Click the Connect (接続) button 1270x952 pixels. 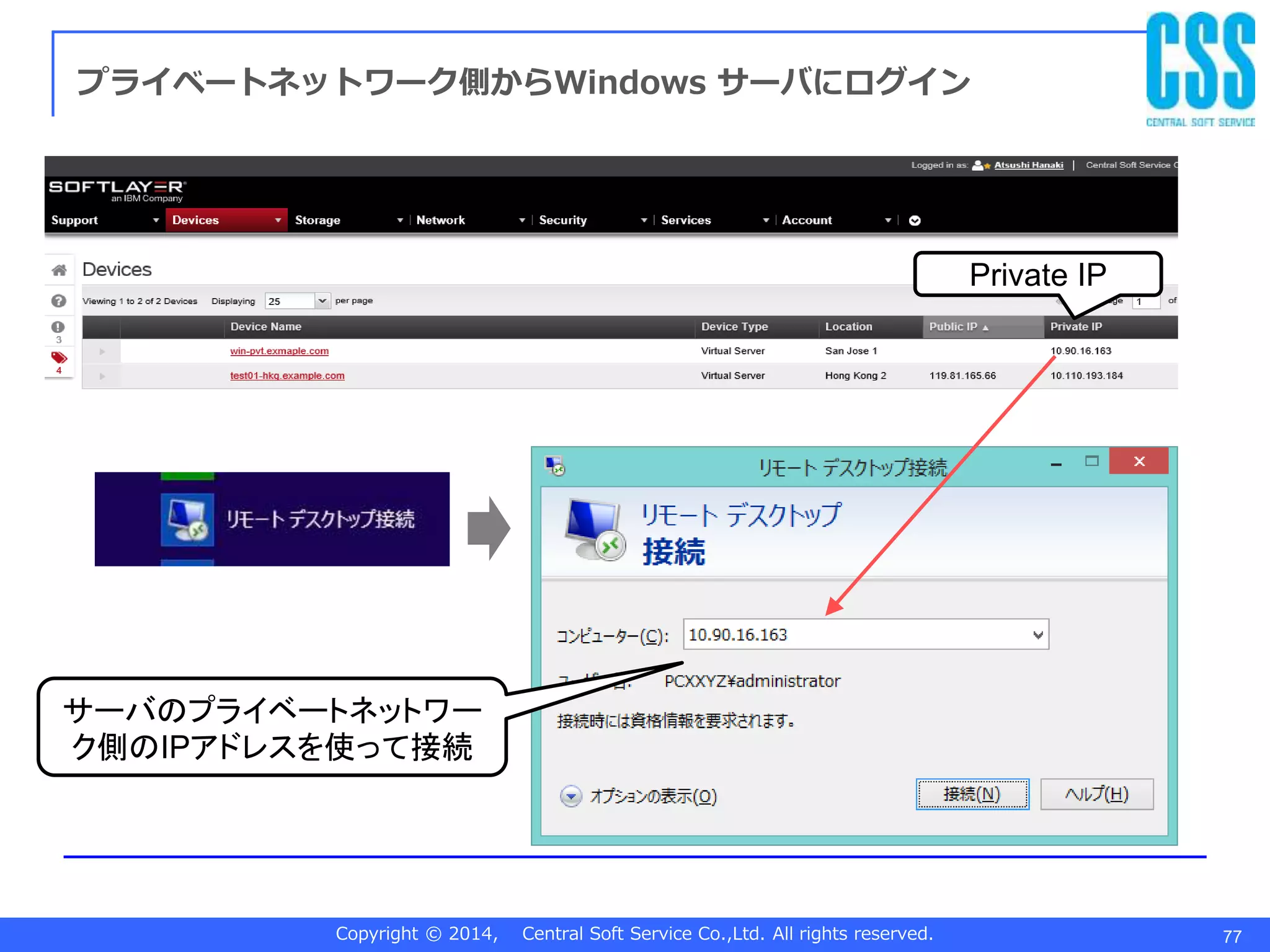pyautogui.click(x=972, y=795)
